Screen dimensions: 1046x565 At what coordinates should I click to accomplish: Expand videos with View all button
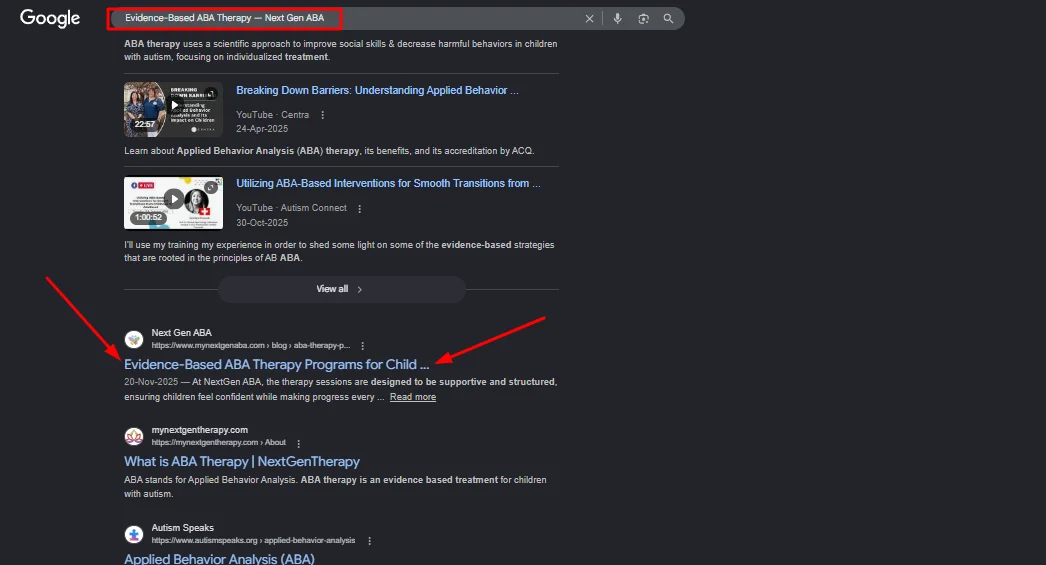tap(340, 289)
